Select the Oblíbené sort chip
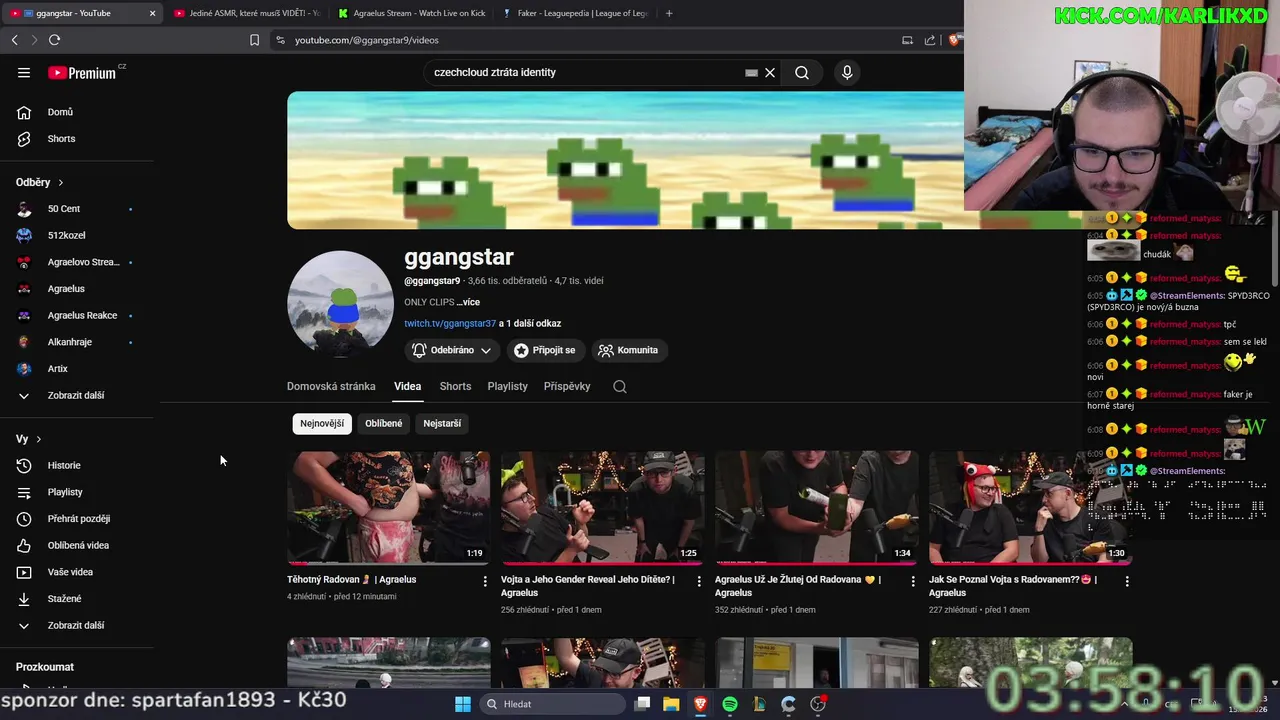This screenshot has width=1280, height=720. point(384,423)
